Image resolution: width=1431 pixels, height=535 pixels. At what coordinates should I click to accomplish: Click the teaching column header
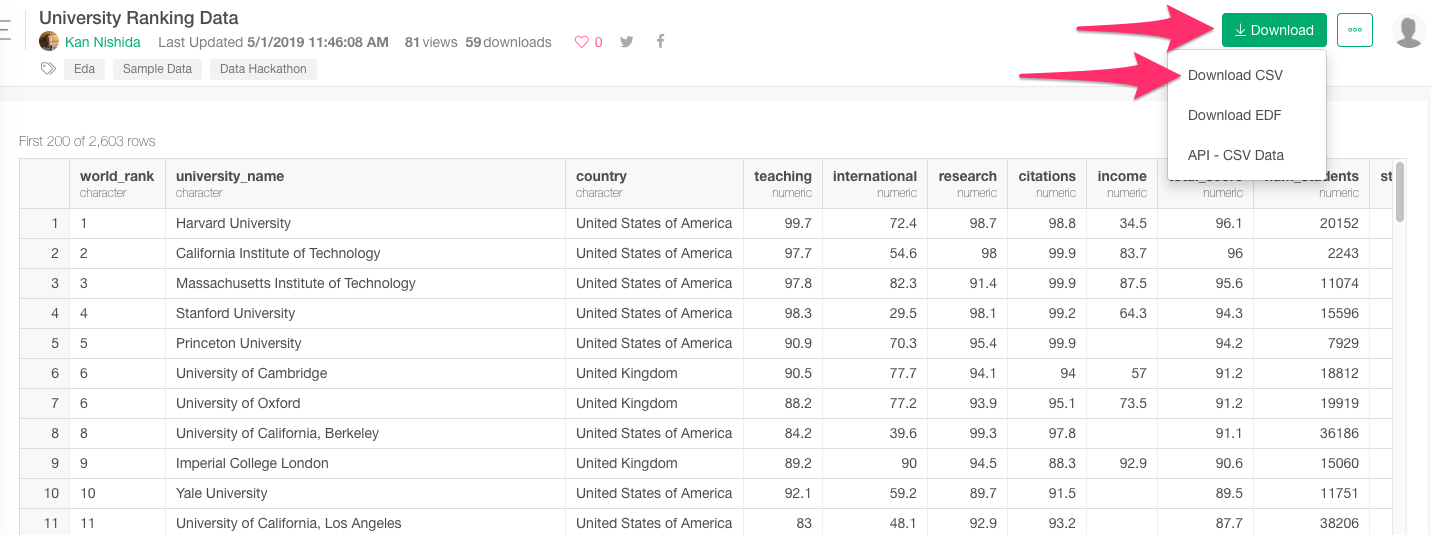pos(783,183)
